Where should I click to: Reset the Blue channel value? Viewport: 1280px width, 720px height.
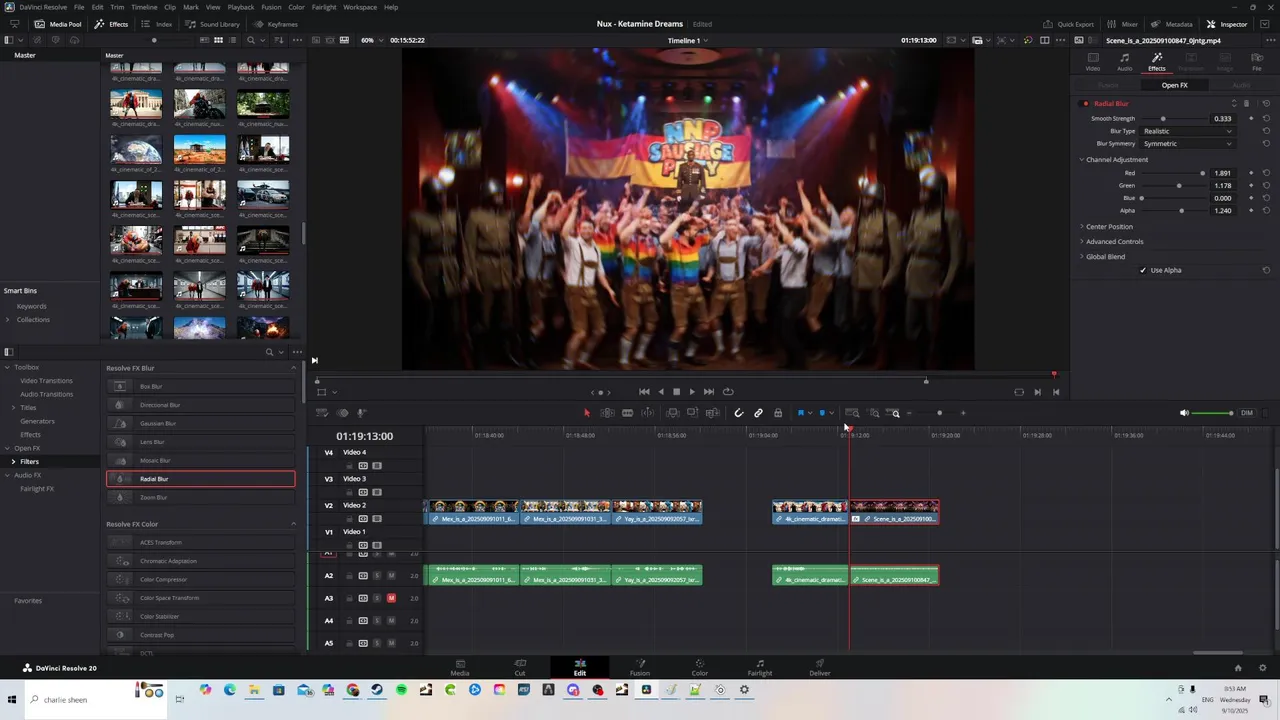click(x=1266, y=198)
